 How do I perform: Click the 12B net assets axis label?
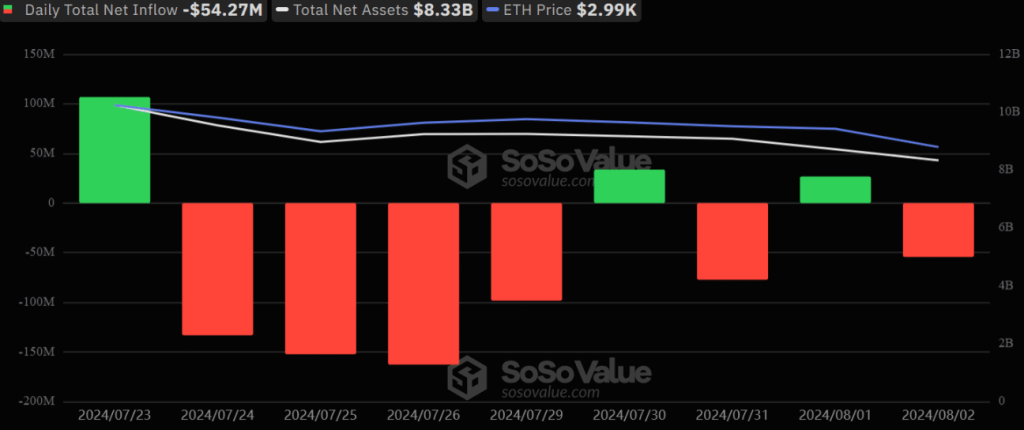coord(1010,54)
